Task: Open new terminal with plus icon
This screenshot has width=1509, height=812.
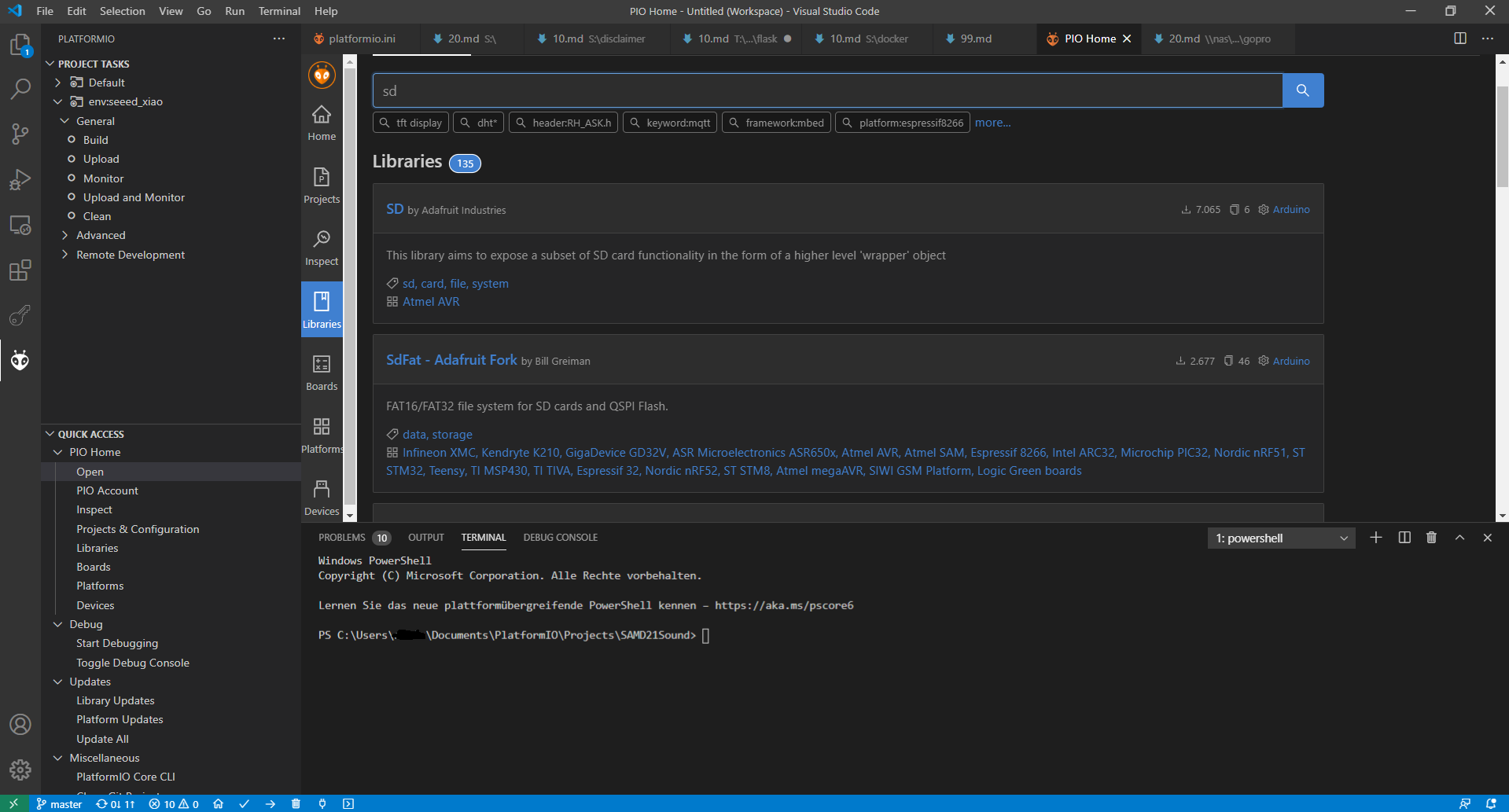Action: point(1376,538)
